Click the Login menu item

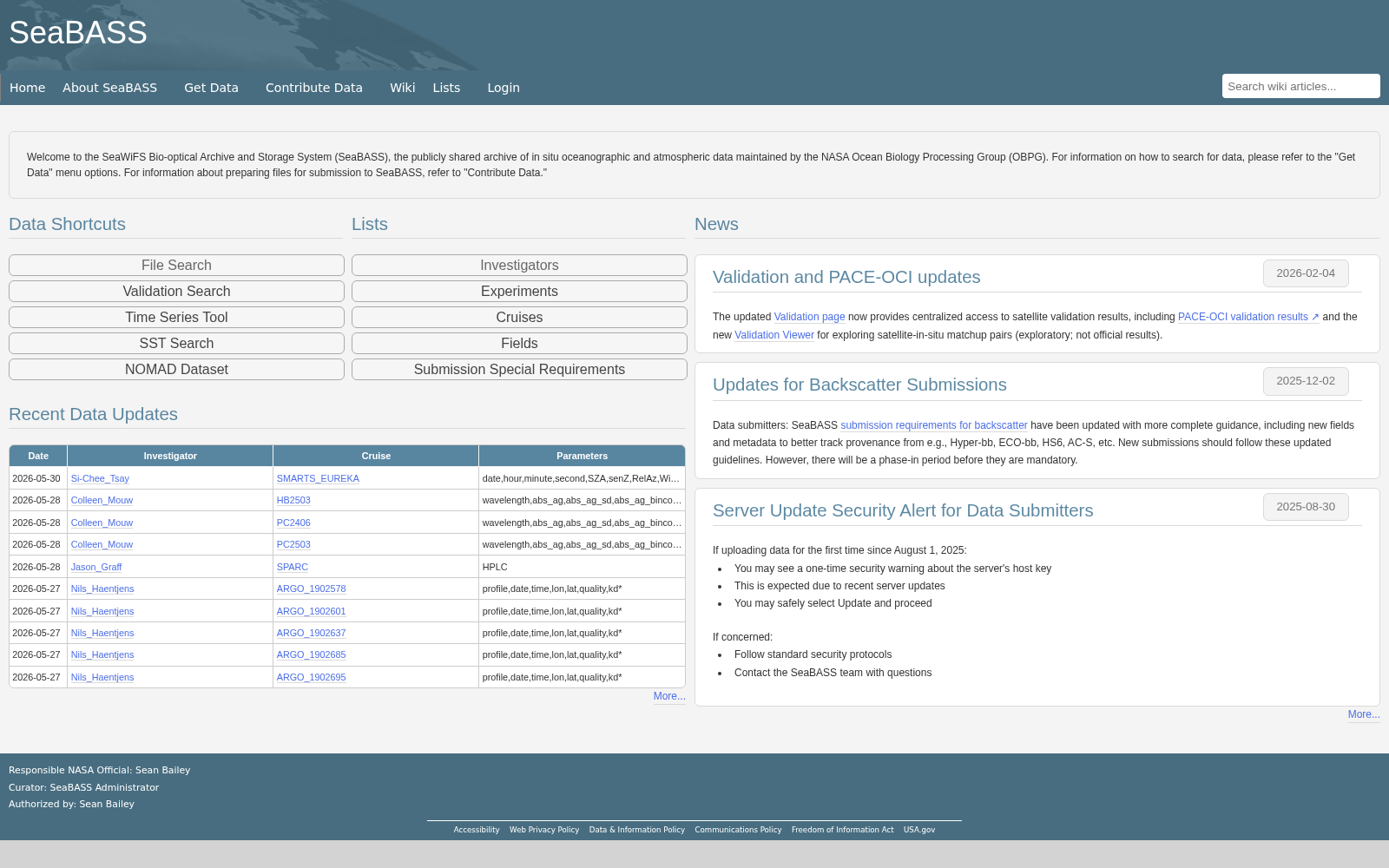point(504,88)
